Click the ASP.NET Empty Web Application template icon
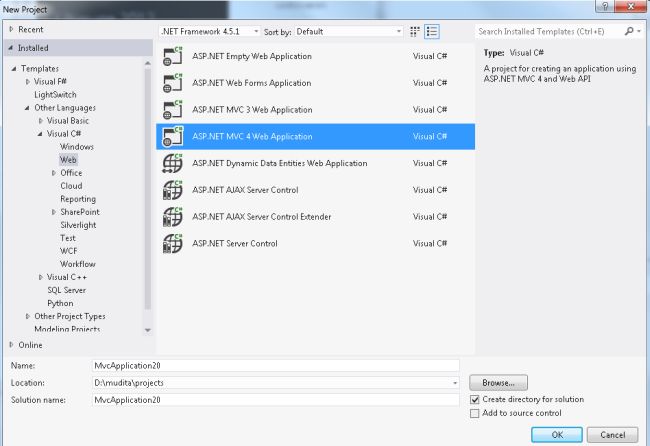The image size is (650, 446). pyautogui.click(x=172, y=56)
